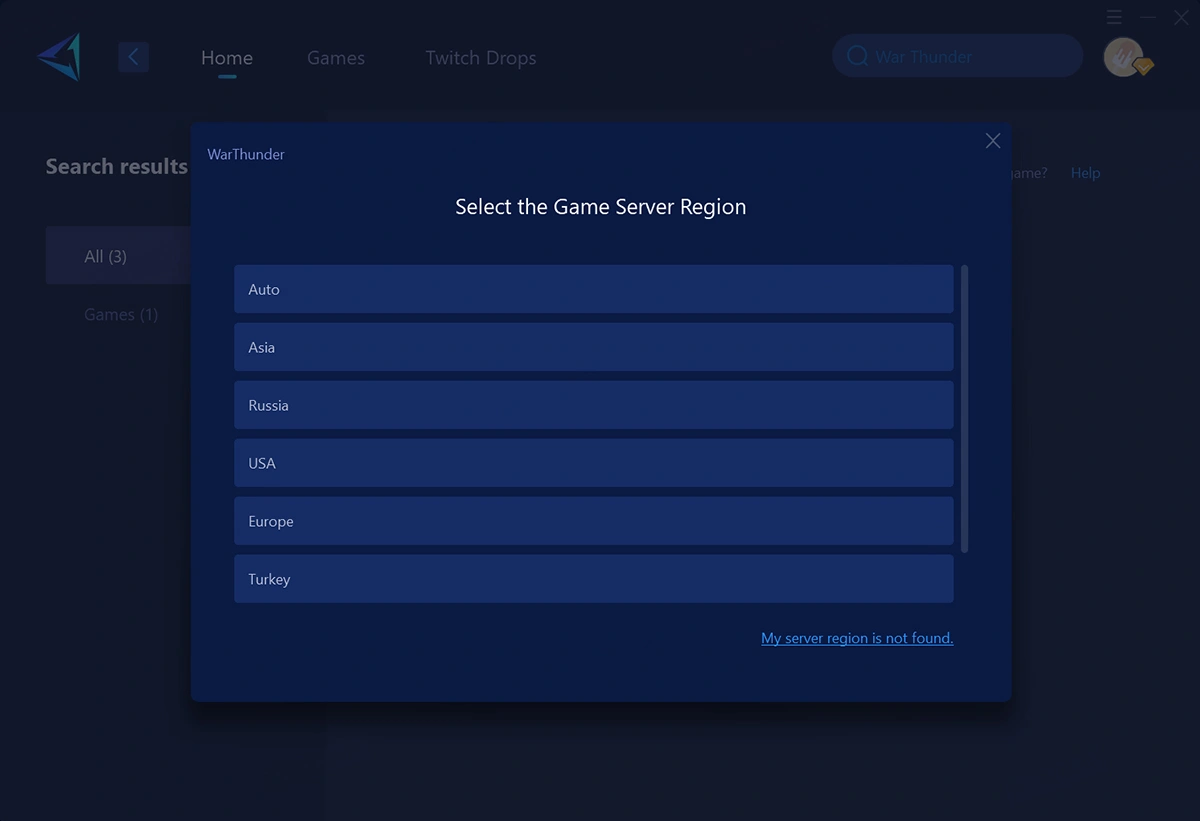Choose the Europe server region
The width and height of the screenshot is (1200, 821).
coord(593,521)
